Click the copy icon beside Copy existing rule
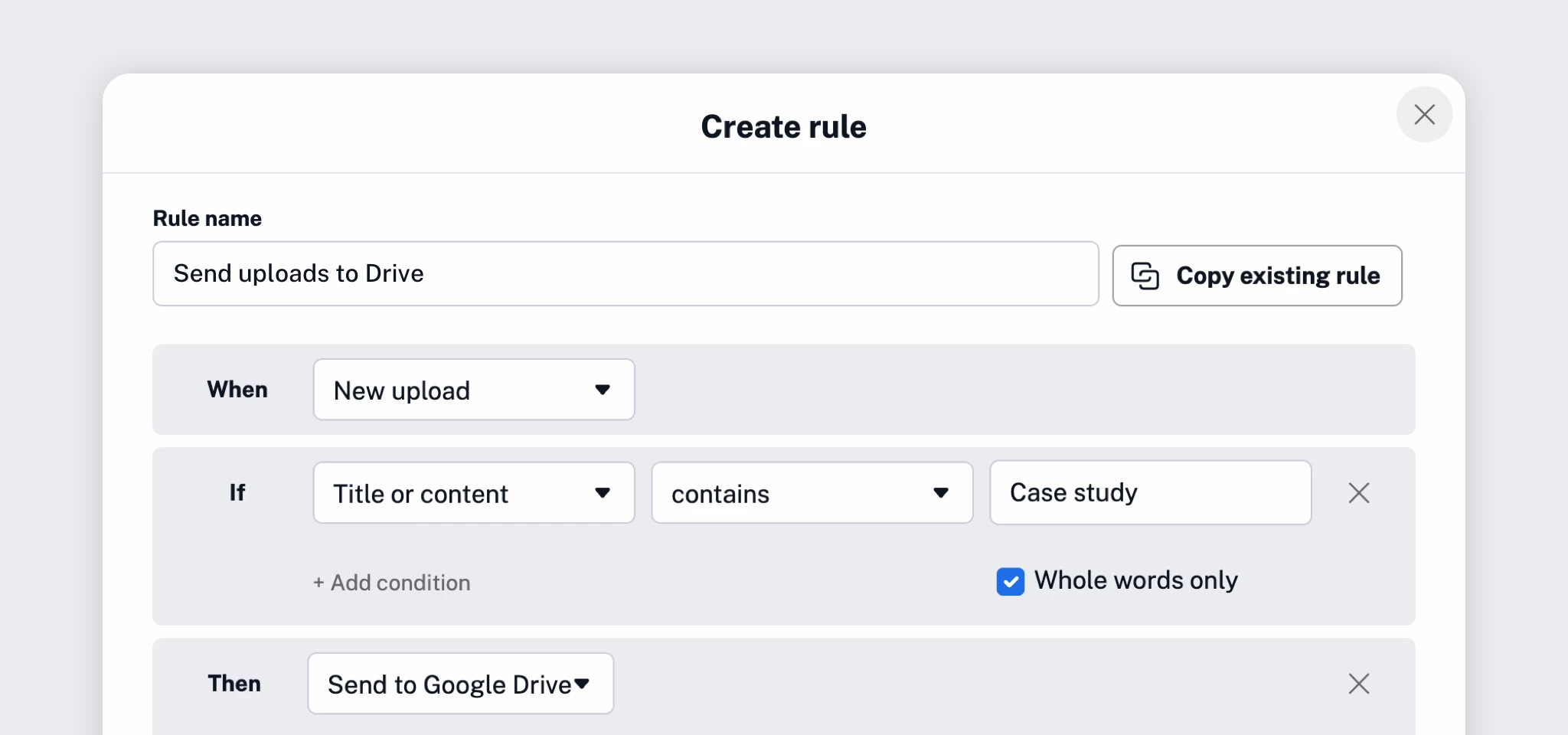This screenshot has height=735, width=1568. point(1145,276)
